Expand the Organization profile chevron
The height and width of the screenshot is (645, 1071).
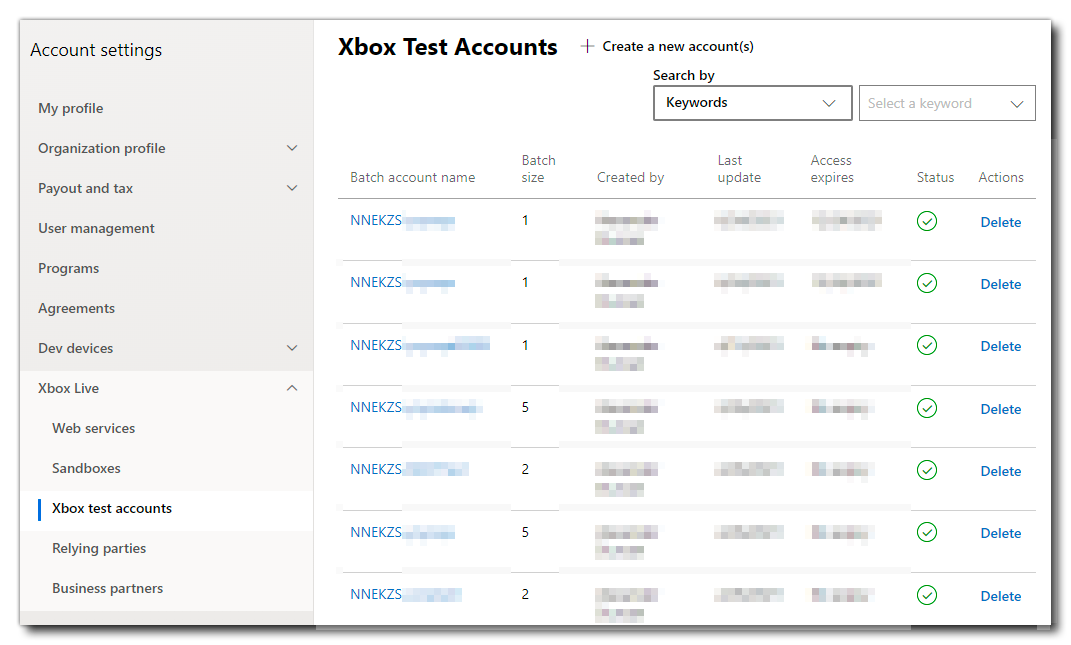click(x=292, y=148)
